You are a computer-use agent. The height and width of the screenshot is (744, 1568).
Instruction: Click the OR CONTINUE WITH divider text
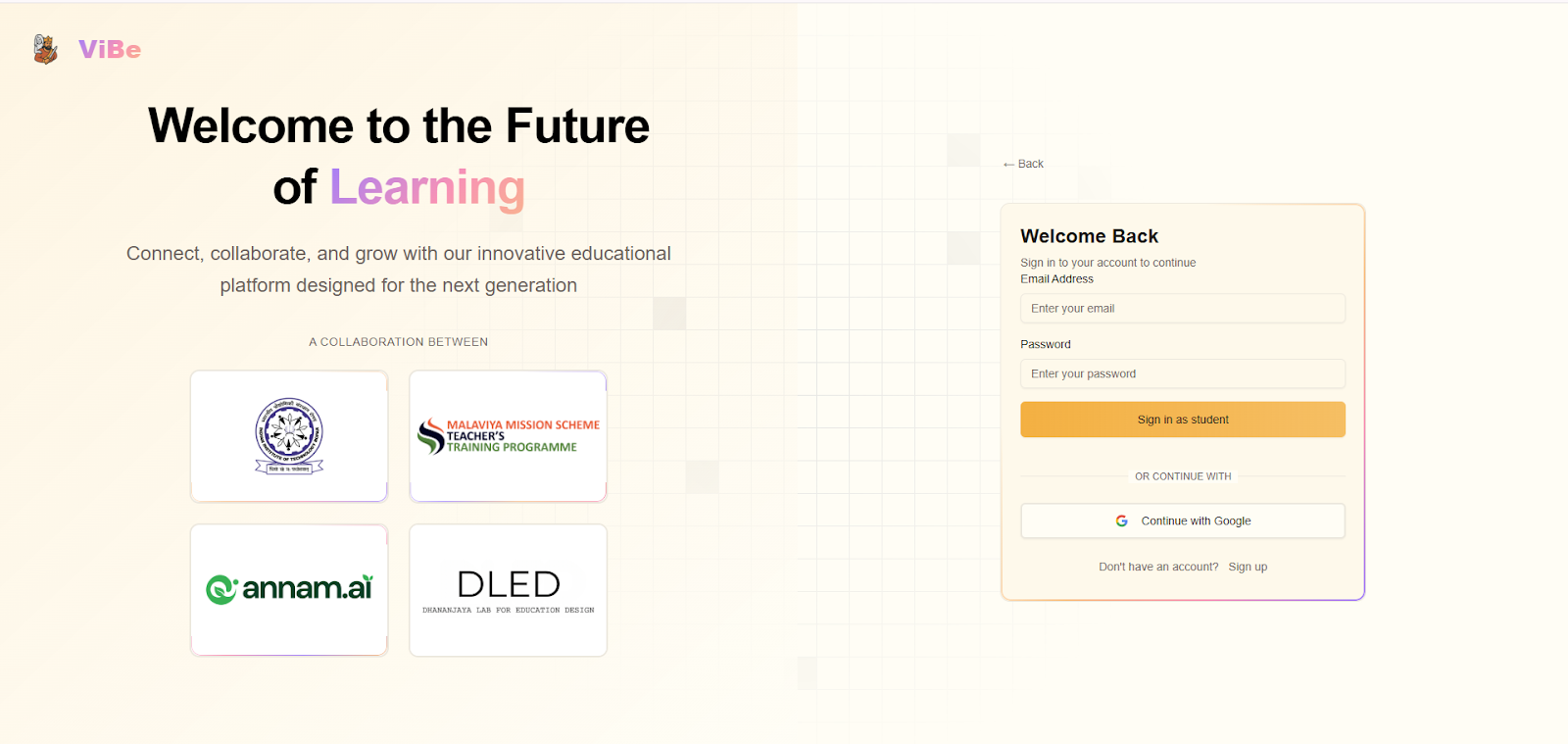[x=1182, y=475]
